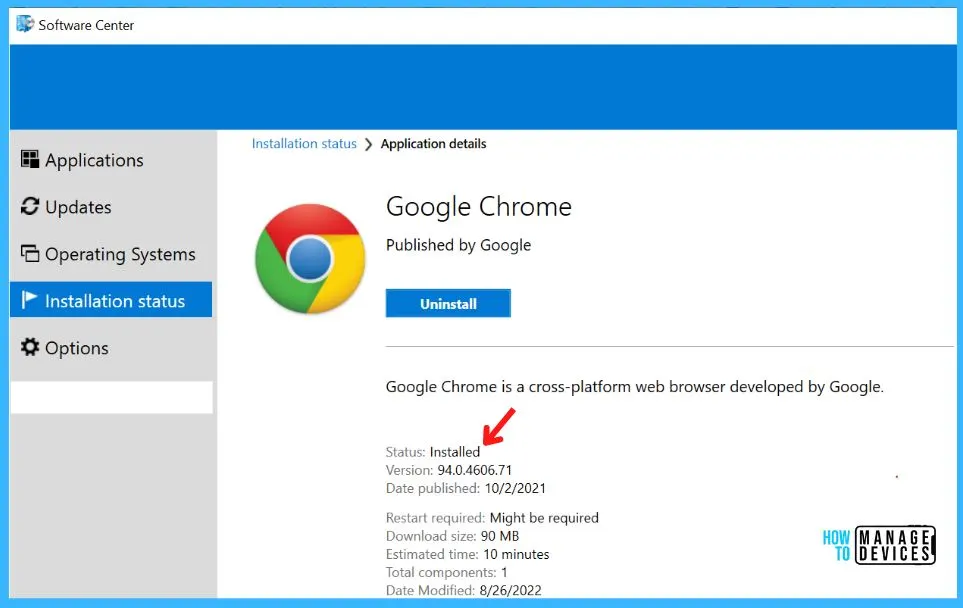This screenshot has width=963, height=608.
Task: Open the Updates section label
Action: click(78, 208)
